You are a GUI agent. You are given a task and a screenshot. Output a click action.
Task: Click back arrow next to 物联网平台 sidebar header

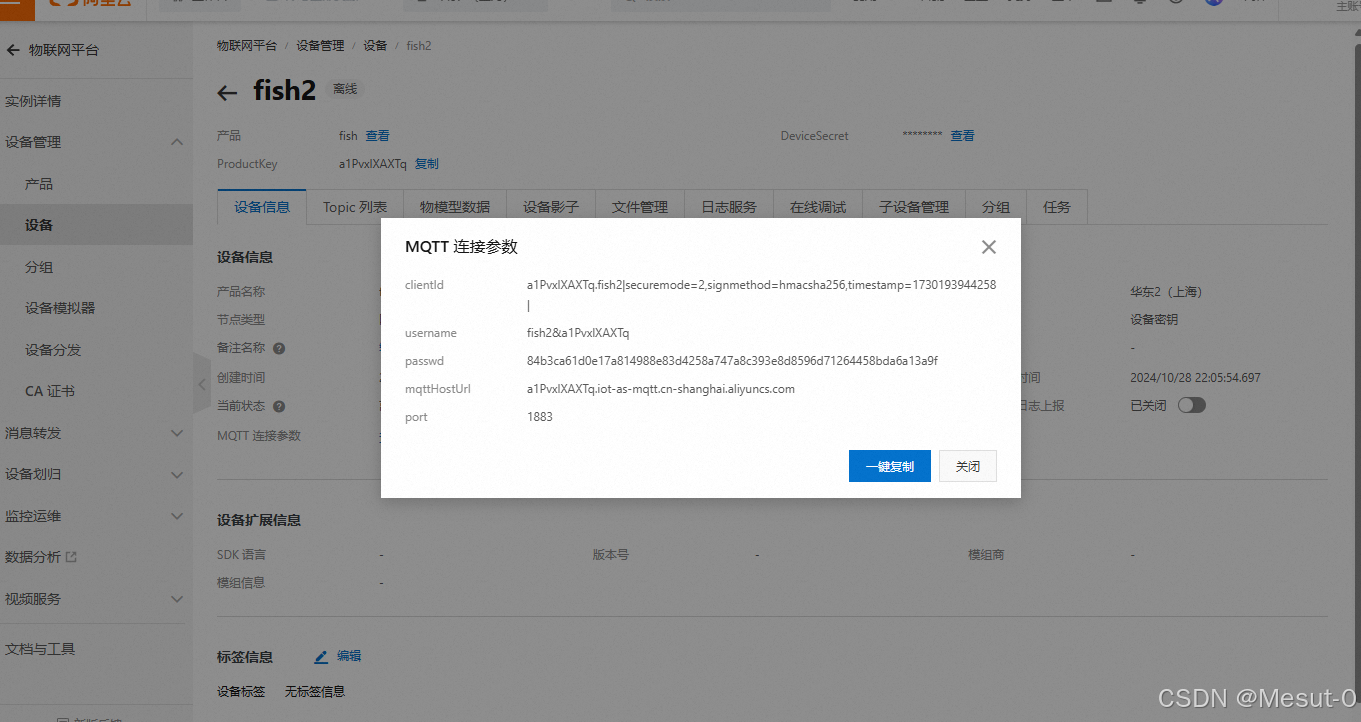[13, 50]
